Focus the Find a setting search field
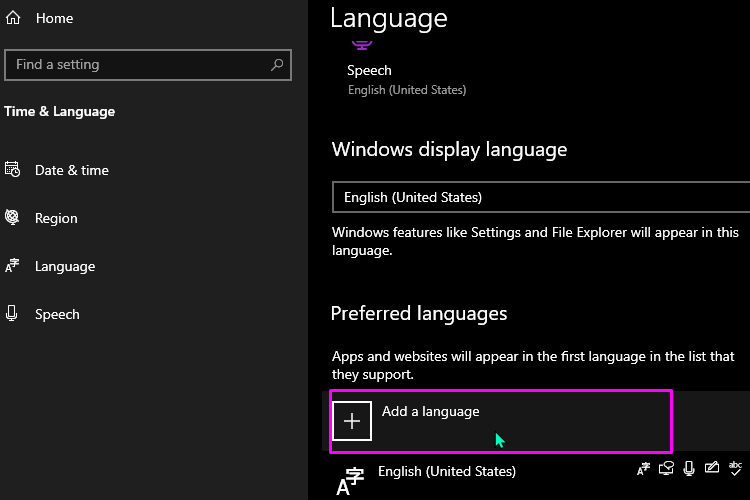Screen dimensions: 750x500 click(148, 65)
